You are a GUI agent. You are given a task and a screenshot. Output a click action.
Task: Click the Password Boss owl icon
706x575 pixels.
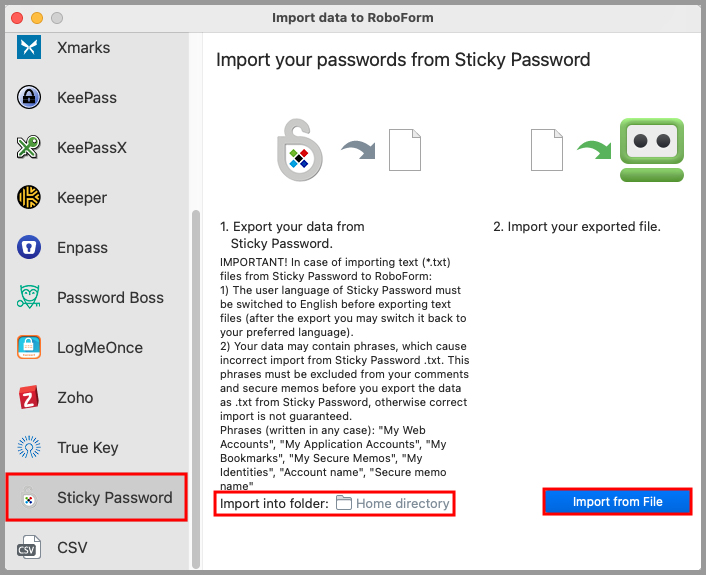(x=29, y=297)
